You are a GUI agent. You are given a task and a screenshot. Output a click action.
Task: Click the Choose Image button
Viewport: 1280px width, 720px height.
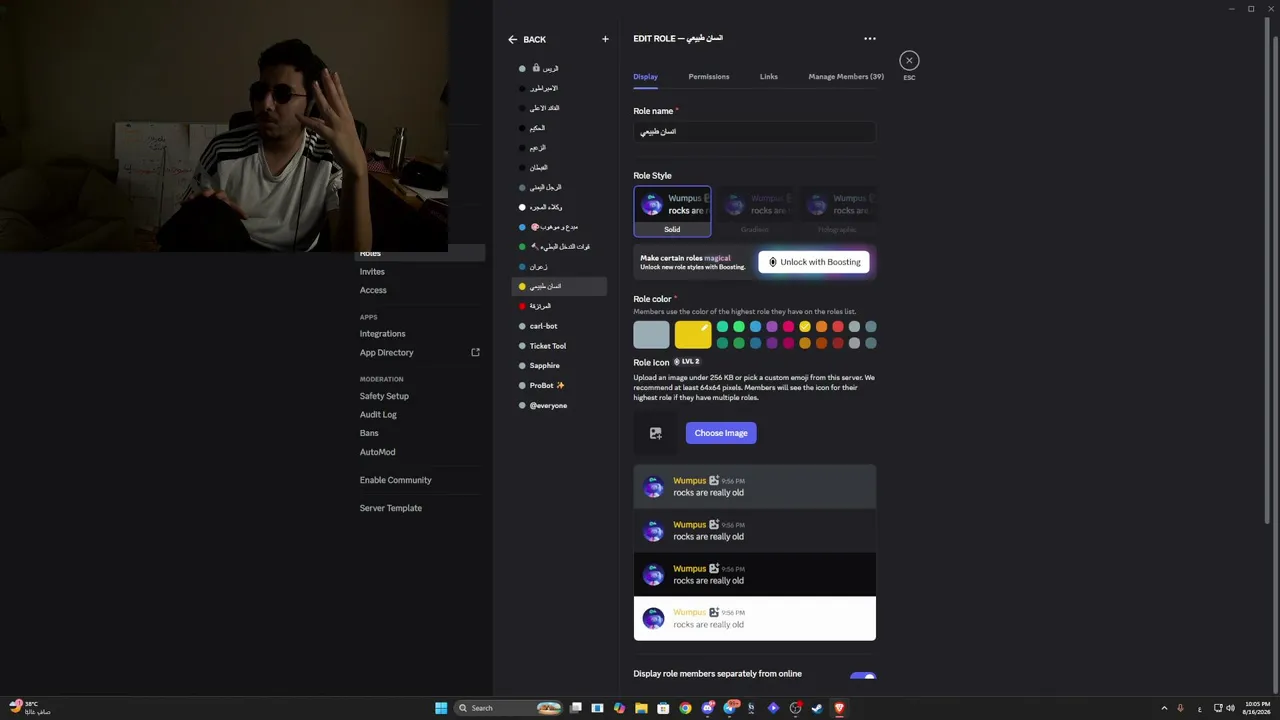(721, 433)
